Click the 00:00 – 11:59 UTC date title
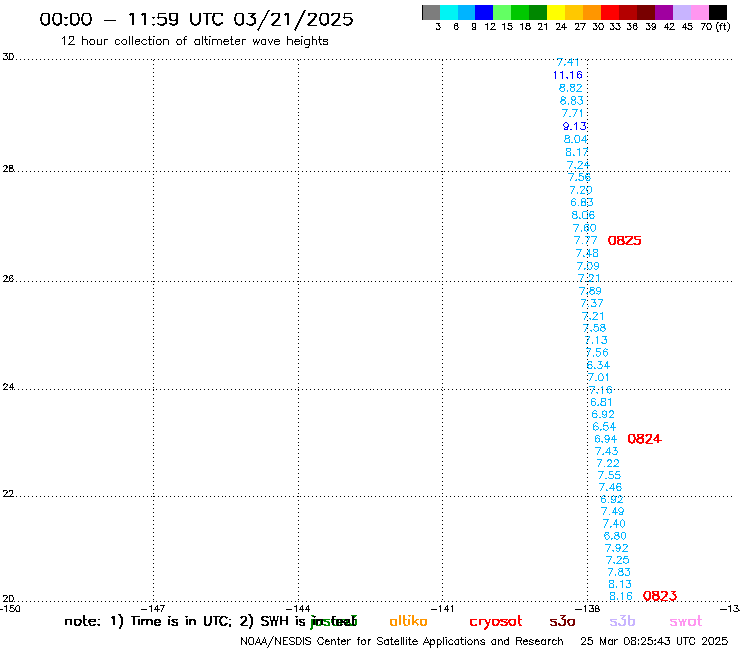The image size is (740, 650). pyautogui.click(x=196, y=20)
